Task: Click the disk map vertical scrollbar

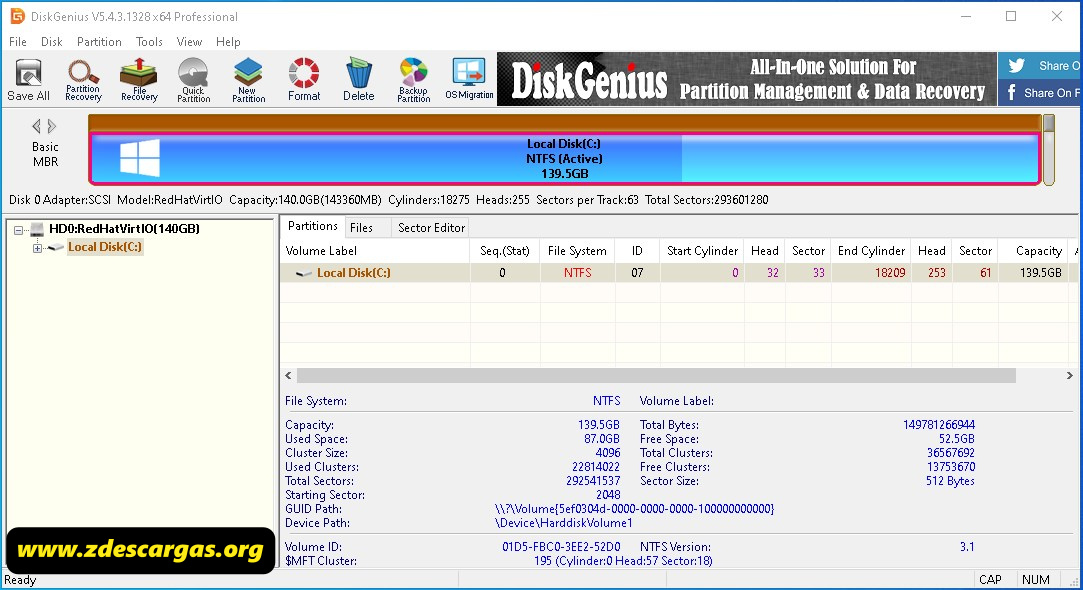Action: coord(1048,150)
